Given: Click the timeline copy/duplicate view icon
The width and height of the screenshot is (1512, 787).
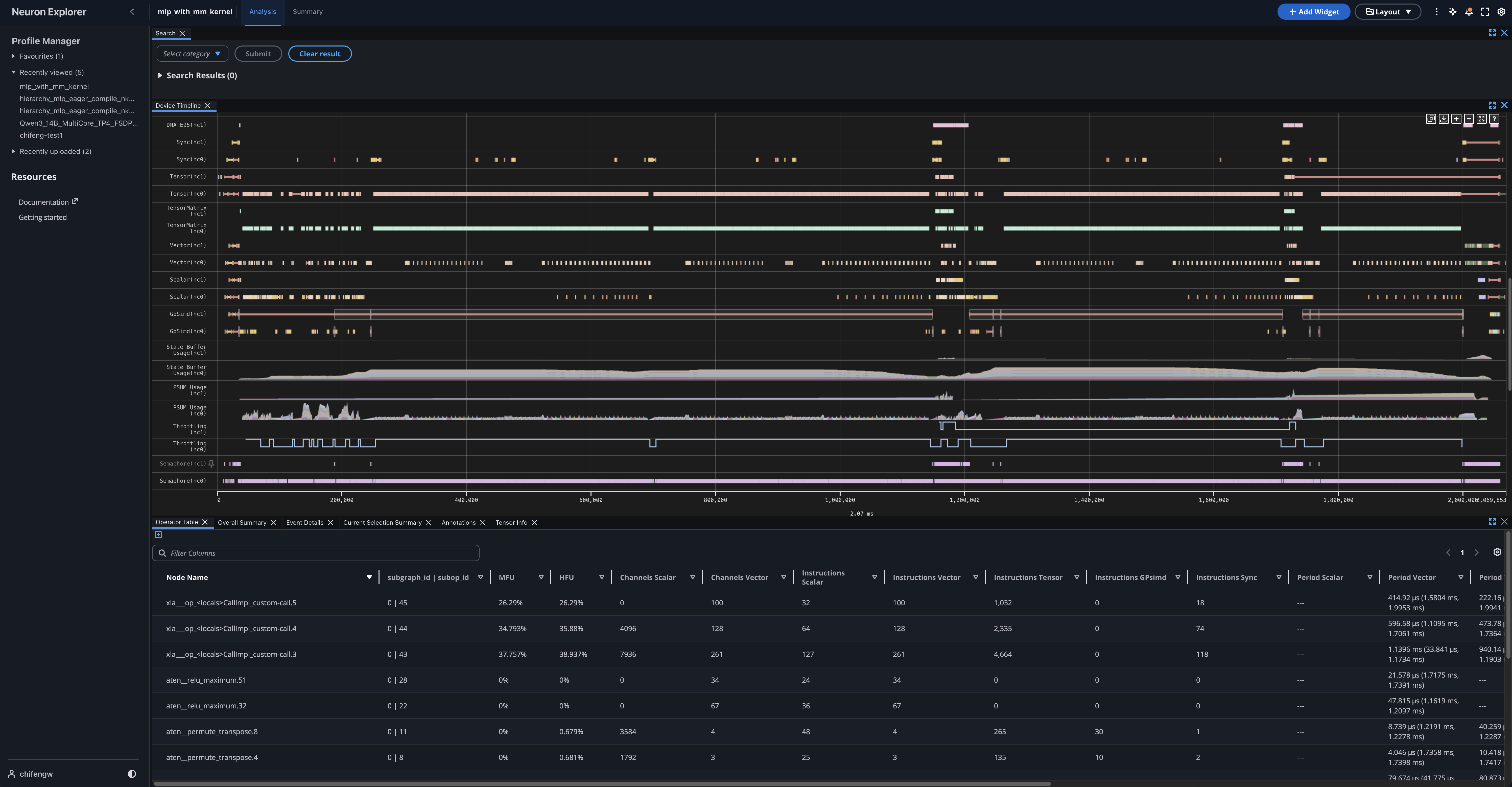Looking at the screenshot, I should click(x=1431, y=119).
